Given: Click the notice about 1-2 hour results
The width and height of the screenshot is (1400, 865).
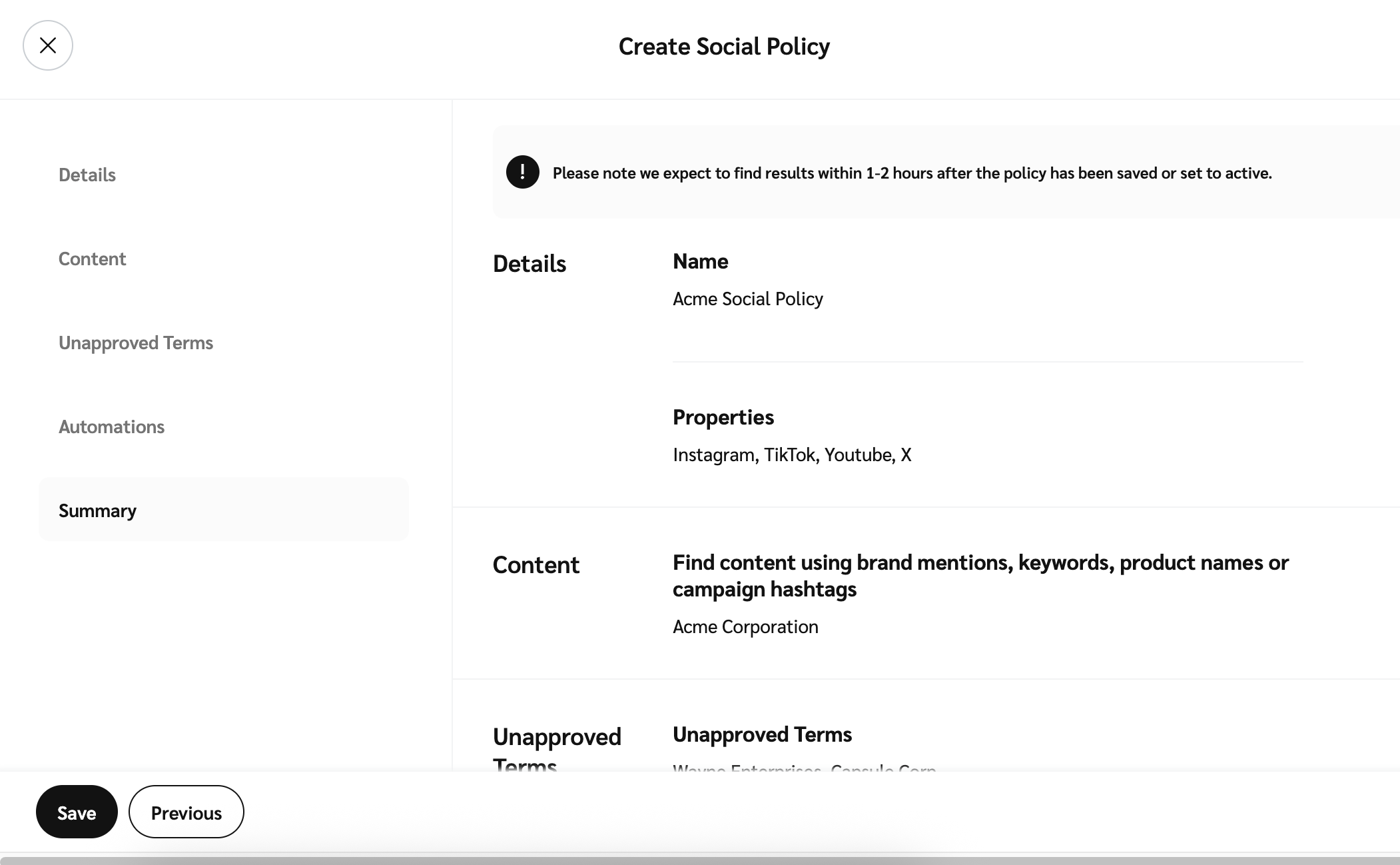Looking at the screenshot, I should (x=912, y=173).
